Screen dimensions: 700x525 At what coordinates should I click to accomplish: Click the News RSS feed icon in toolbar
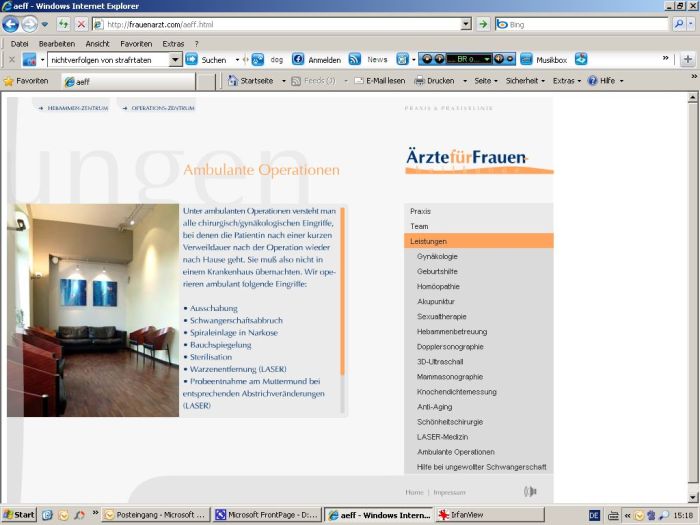354,59
